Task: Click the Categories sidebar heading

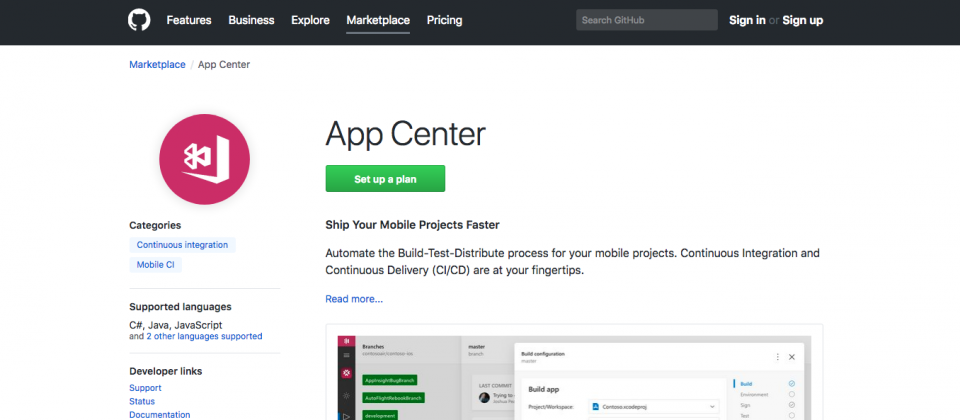Action: (155, 225)
